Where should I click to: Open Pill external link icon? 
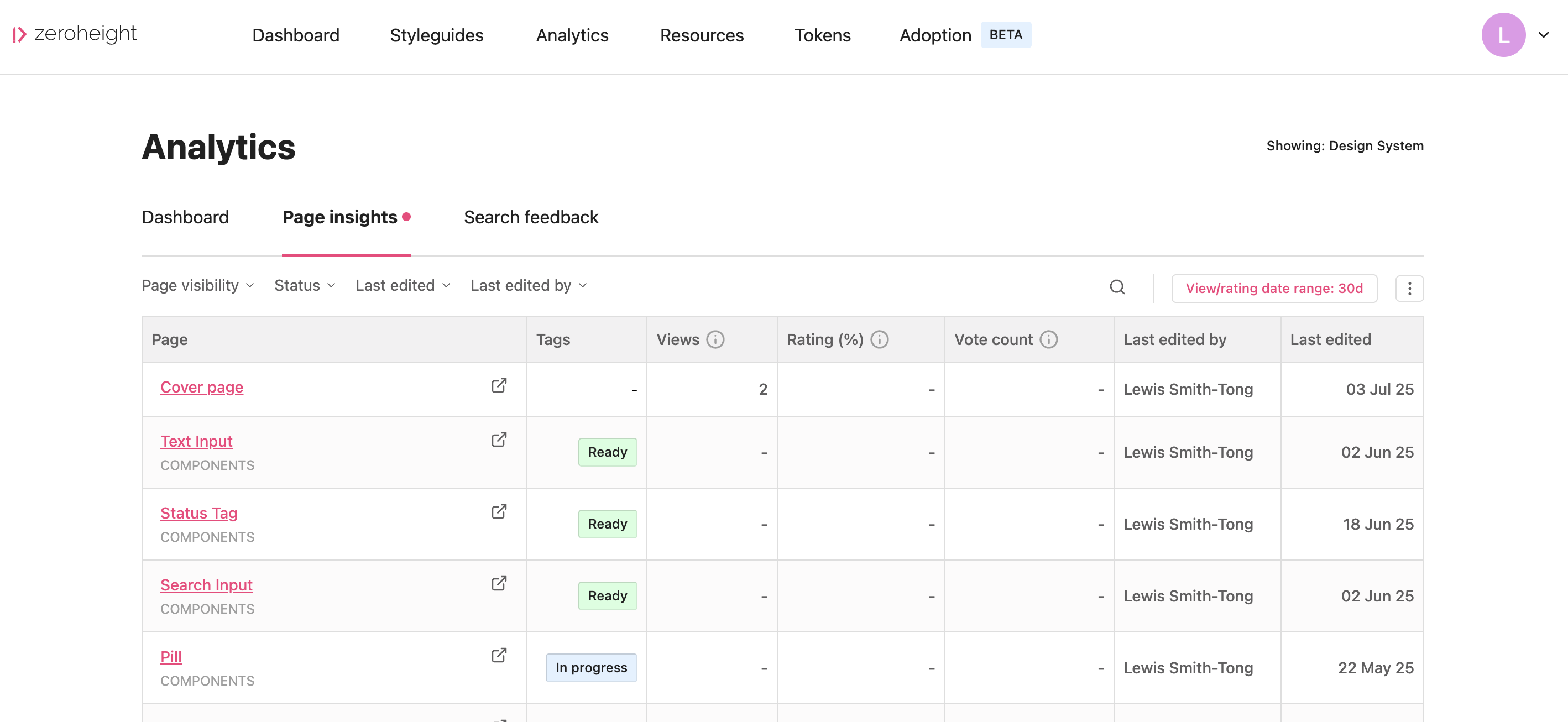[x=499, y=656]
